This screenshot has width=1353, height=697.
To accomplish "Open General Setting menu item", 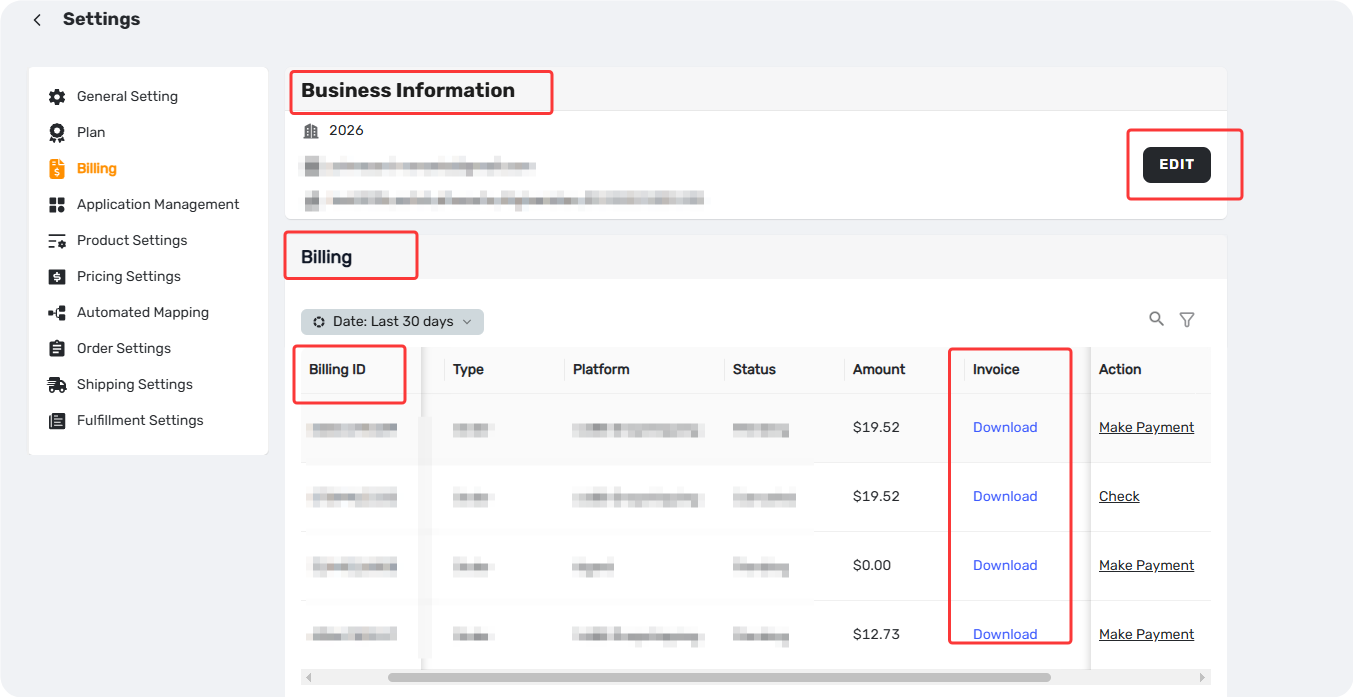I will [x=127, y=97].
